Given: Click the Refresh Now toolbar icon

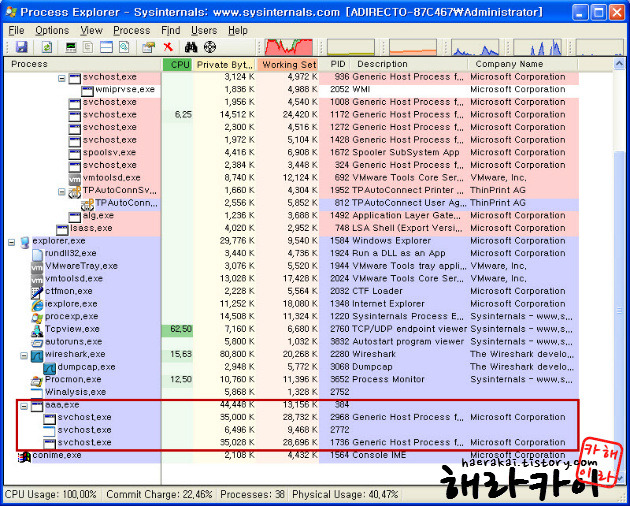Looking at the screenshot, I should point(47,47).
